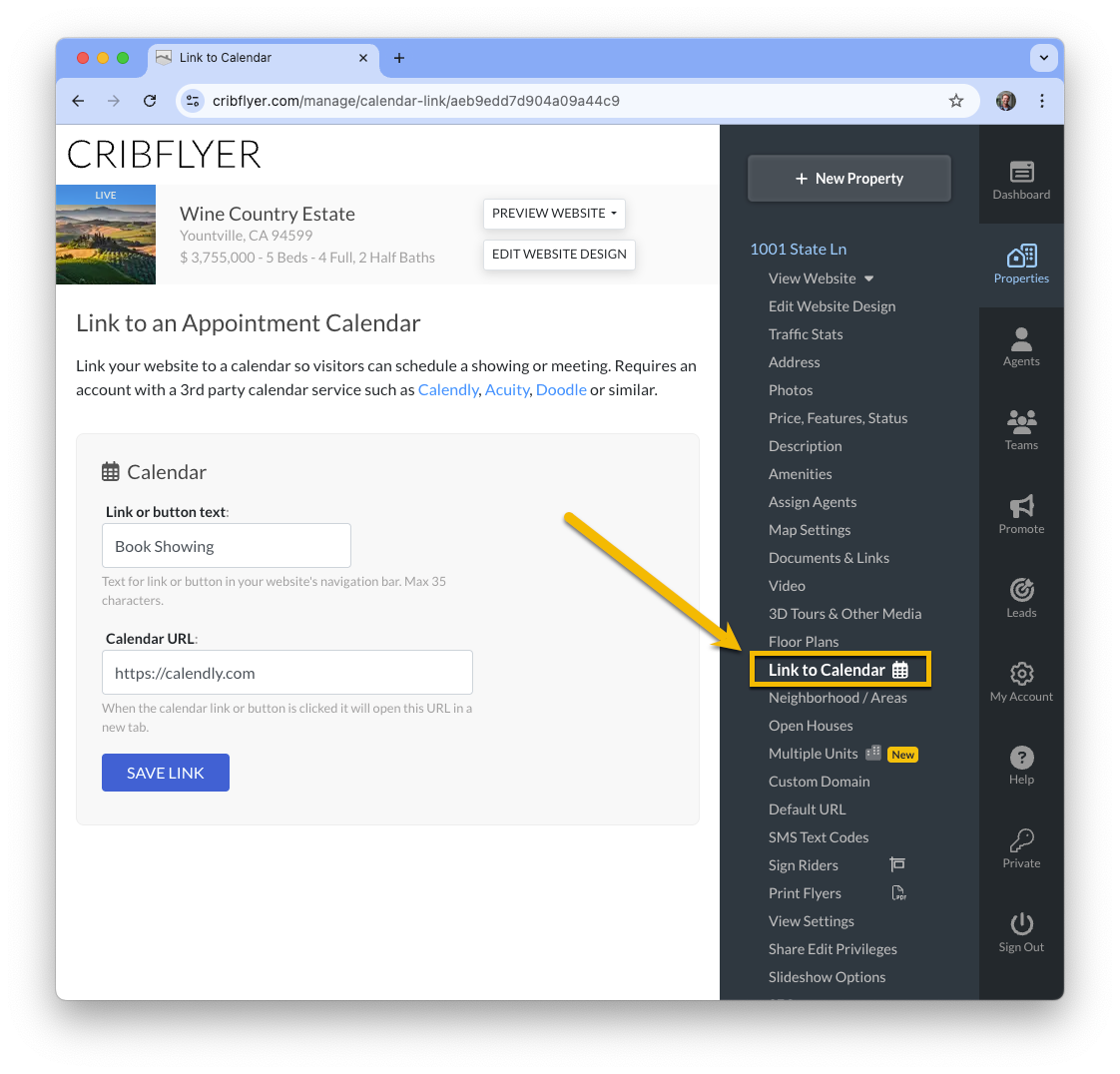This screenshot has height=1074, width=1120.
Task: Open the Calendly link
Action: point(448,390)
